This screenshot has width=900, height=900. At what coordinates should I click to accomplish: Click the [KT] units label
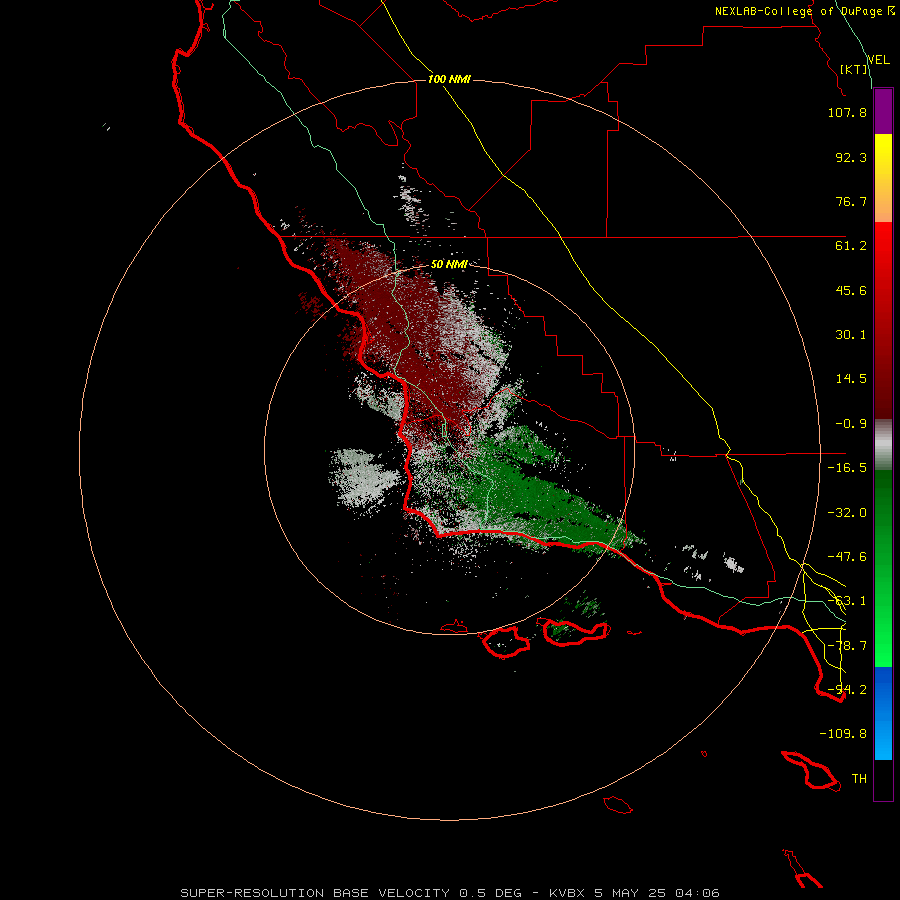[854, 69]
